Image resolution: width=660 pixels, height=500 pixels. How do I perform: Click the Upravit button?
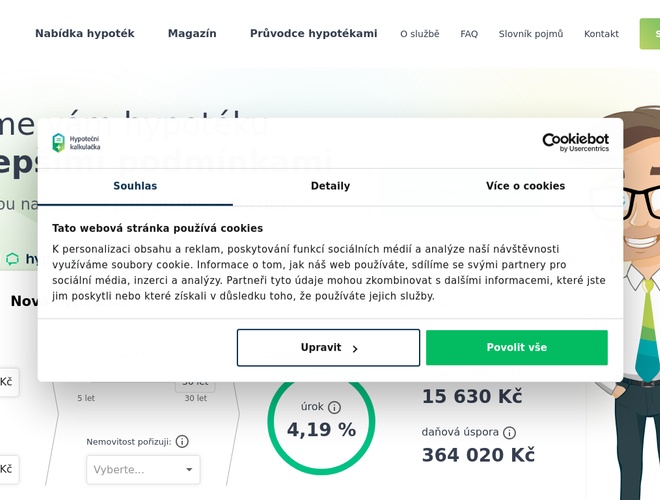(x=328, y=348)
